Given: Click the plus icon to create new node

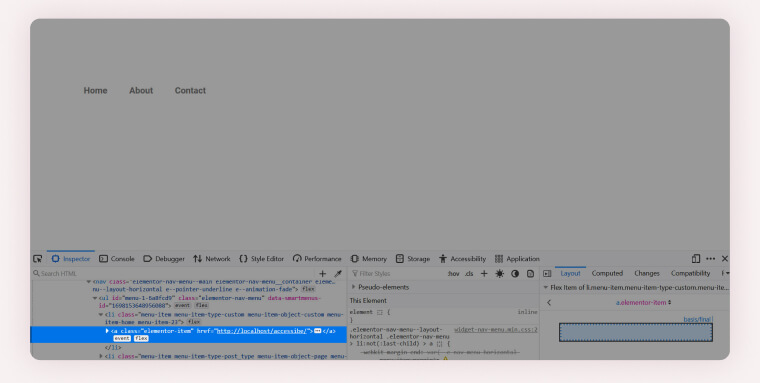Looking at the screenshot, I should (322, 273).
